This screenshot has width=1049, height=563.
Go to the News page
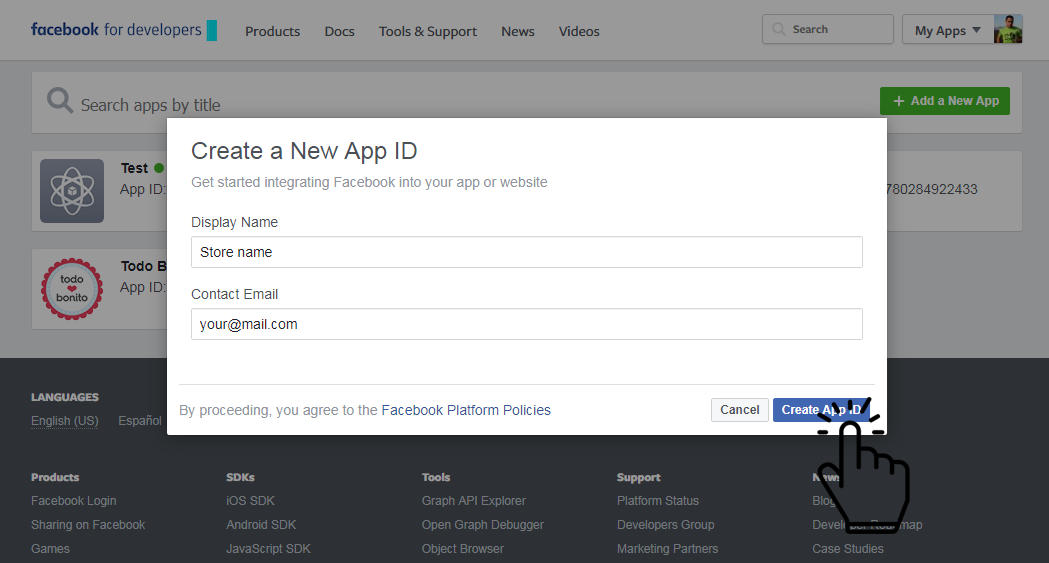coord(517,31)
